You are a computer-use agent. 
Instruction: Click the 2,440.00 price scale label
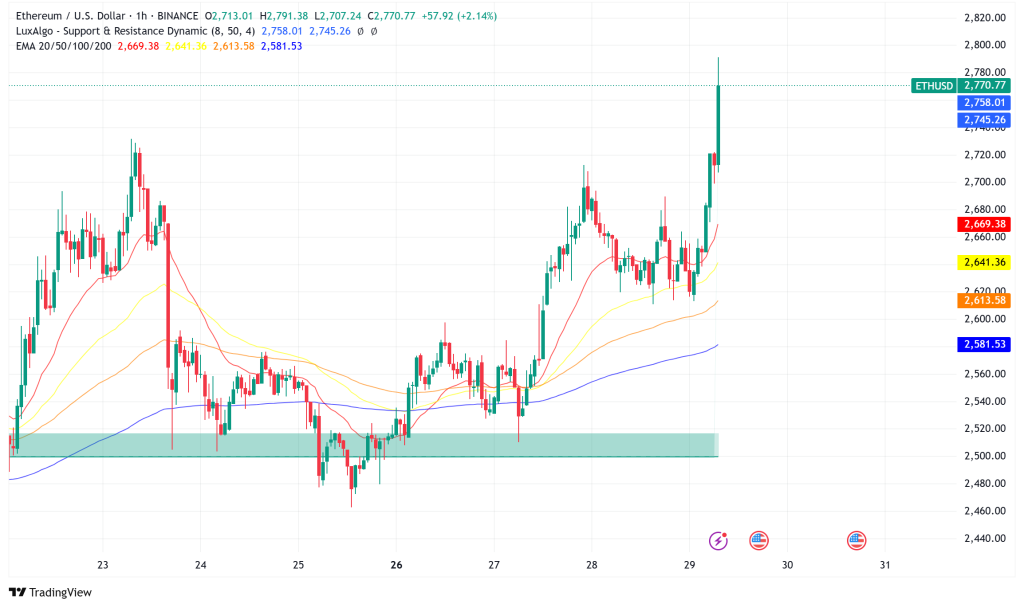click(985, 538)
